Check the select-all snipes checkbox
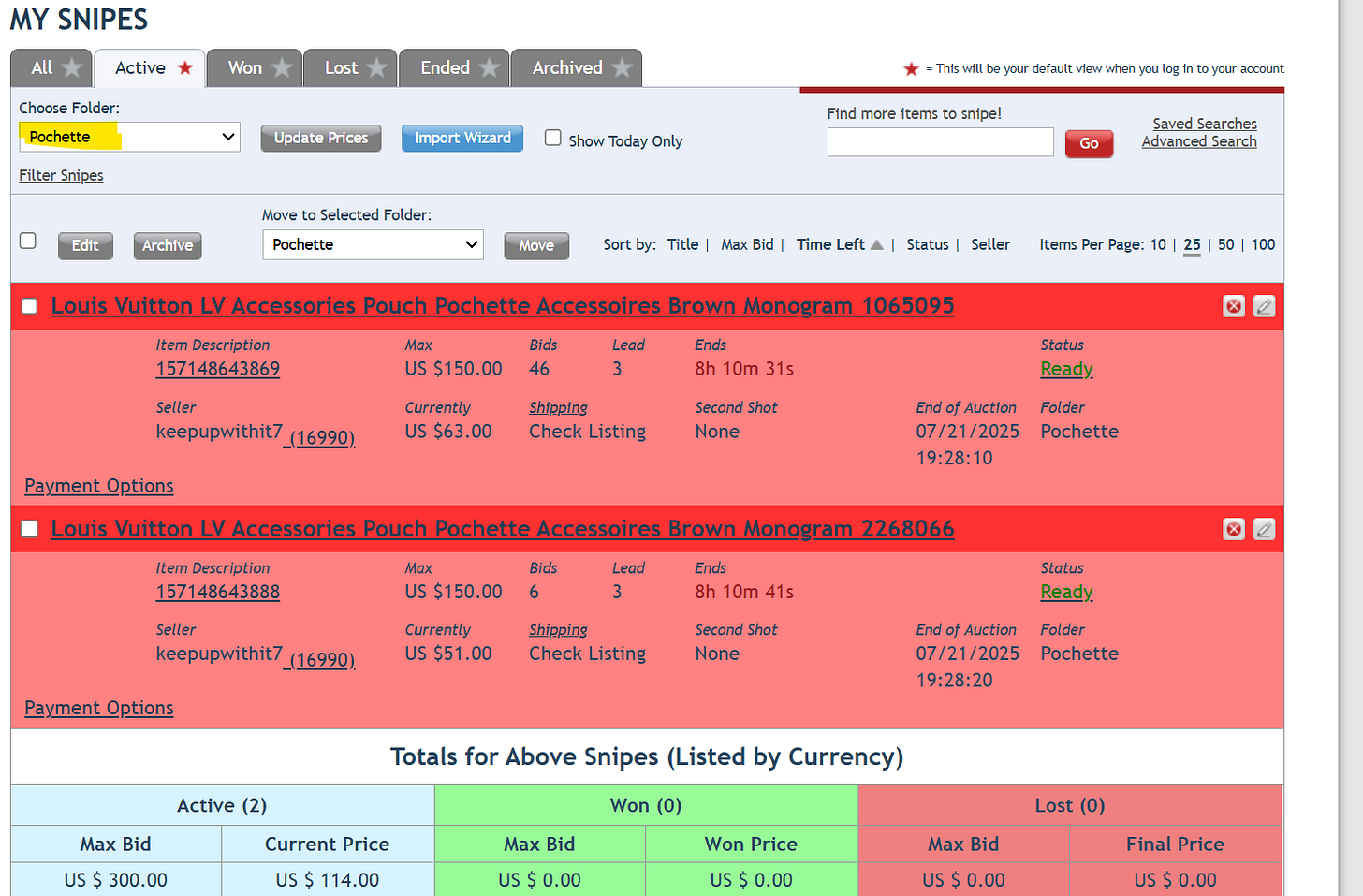The image size is (1363, 896). click(x=28, y=241)
